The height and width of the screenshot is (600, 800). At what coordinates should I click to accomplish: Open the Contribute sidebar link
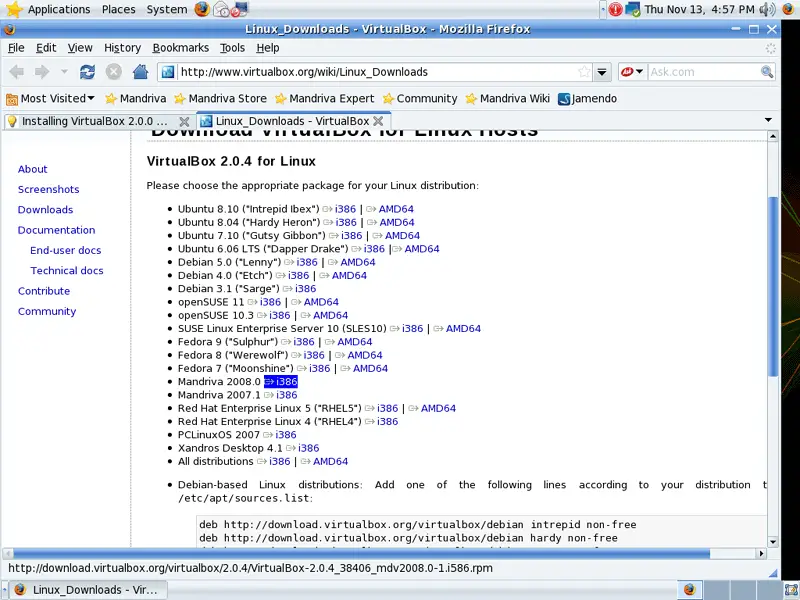(44, 291)
